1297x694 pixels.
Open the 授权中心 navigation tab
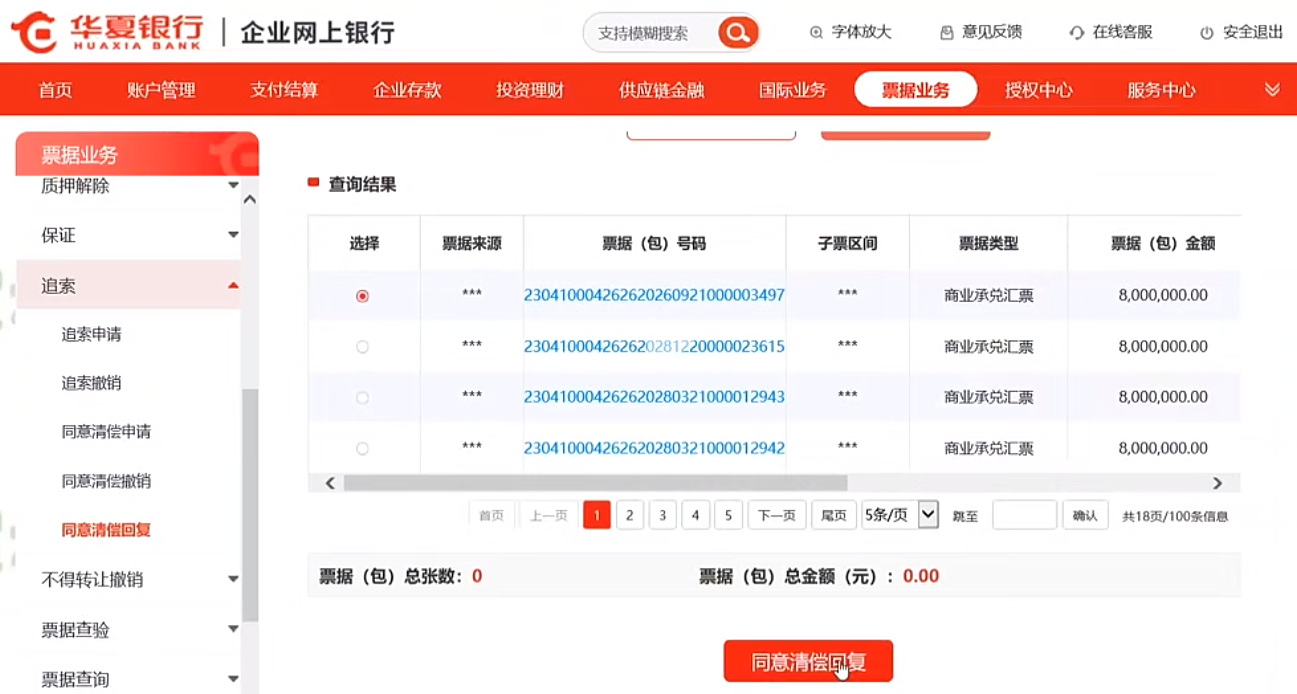click(1038, 90)
